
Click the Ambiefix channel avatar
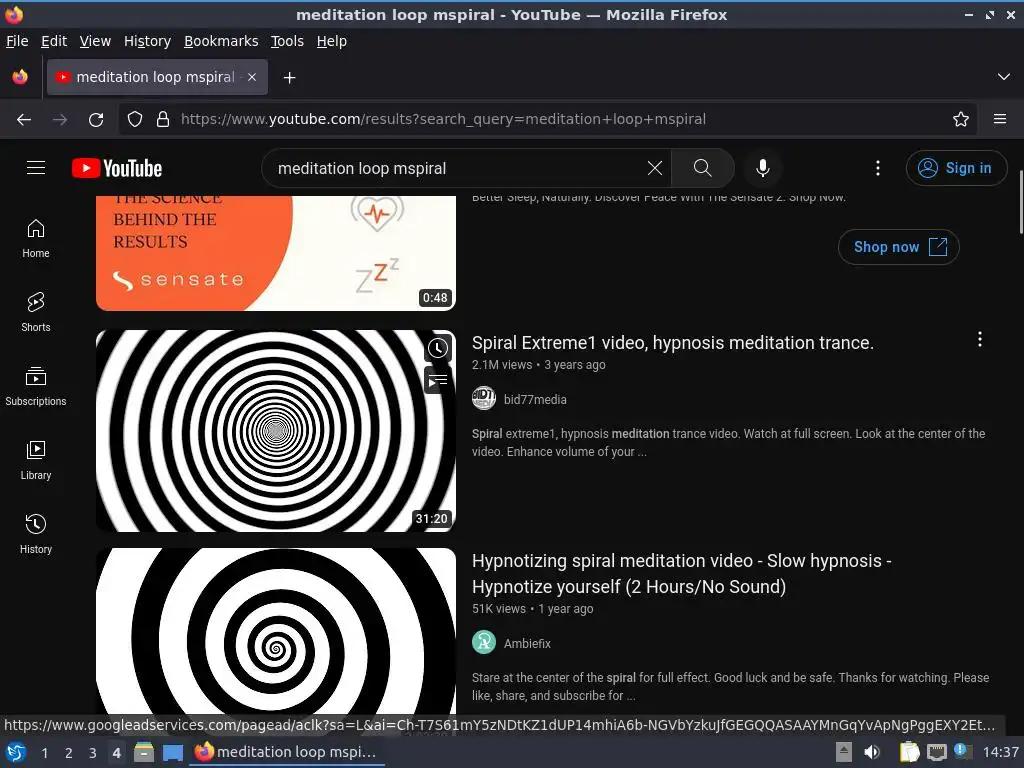(484, 643)
